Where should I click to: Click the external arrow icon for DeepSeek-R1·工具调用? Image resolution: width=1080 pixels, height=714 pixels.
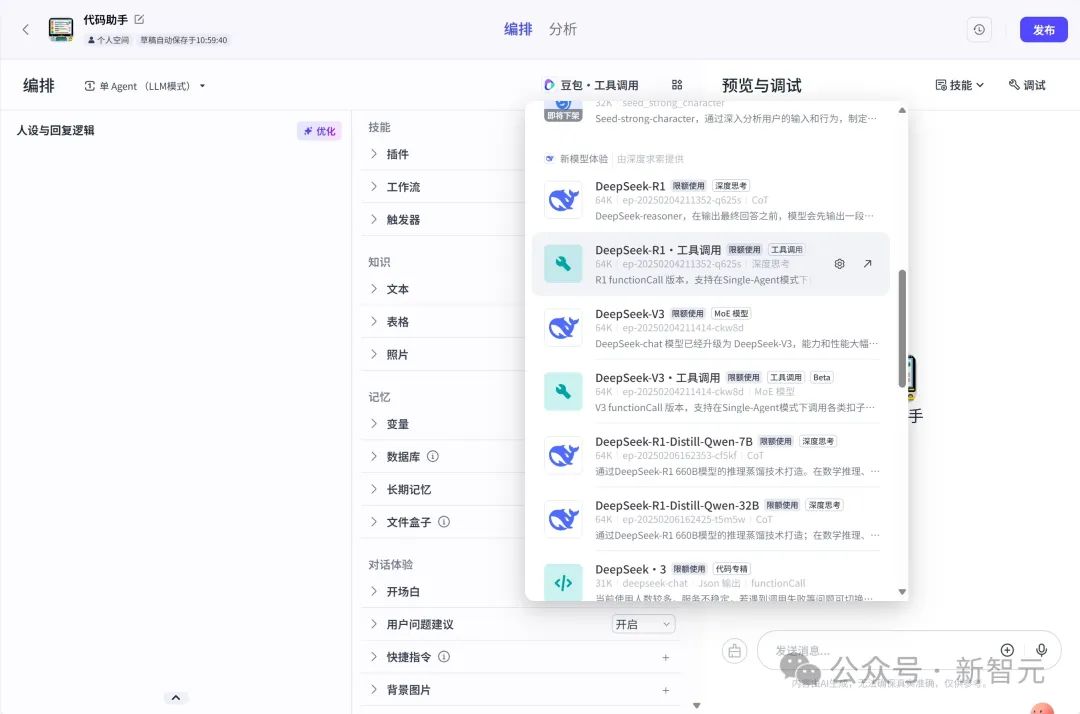[867, 264]
